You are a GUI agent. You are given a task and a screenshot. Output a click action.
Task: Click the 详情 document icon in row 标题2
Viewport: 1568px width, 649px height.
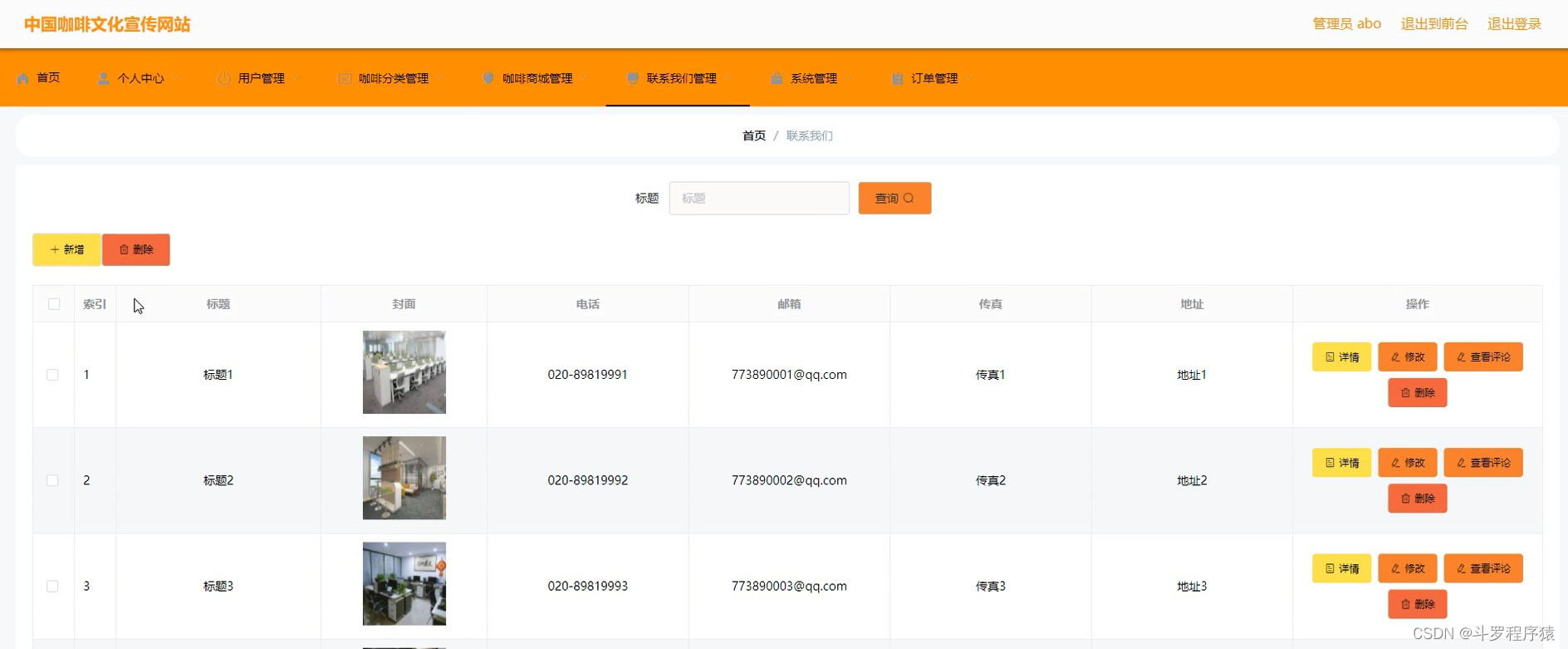(1330, 462)
